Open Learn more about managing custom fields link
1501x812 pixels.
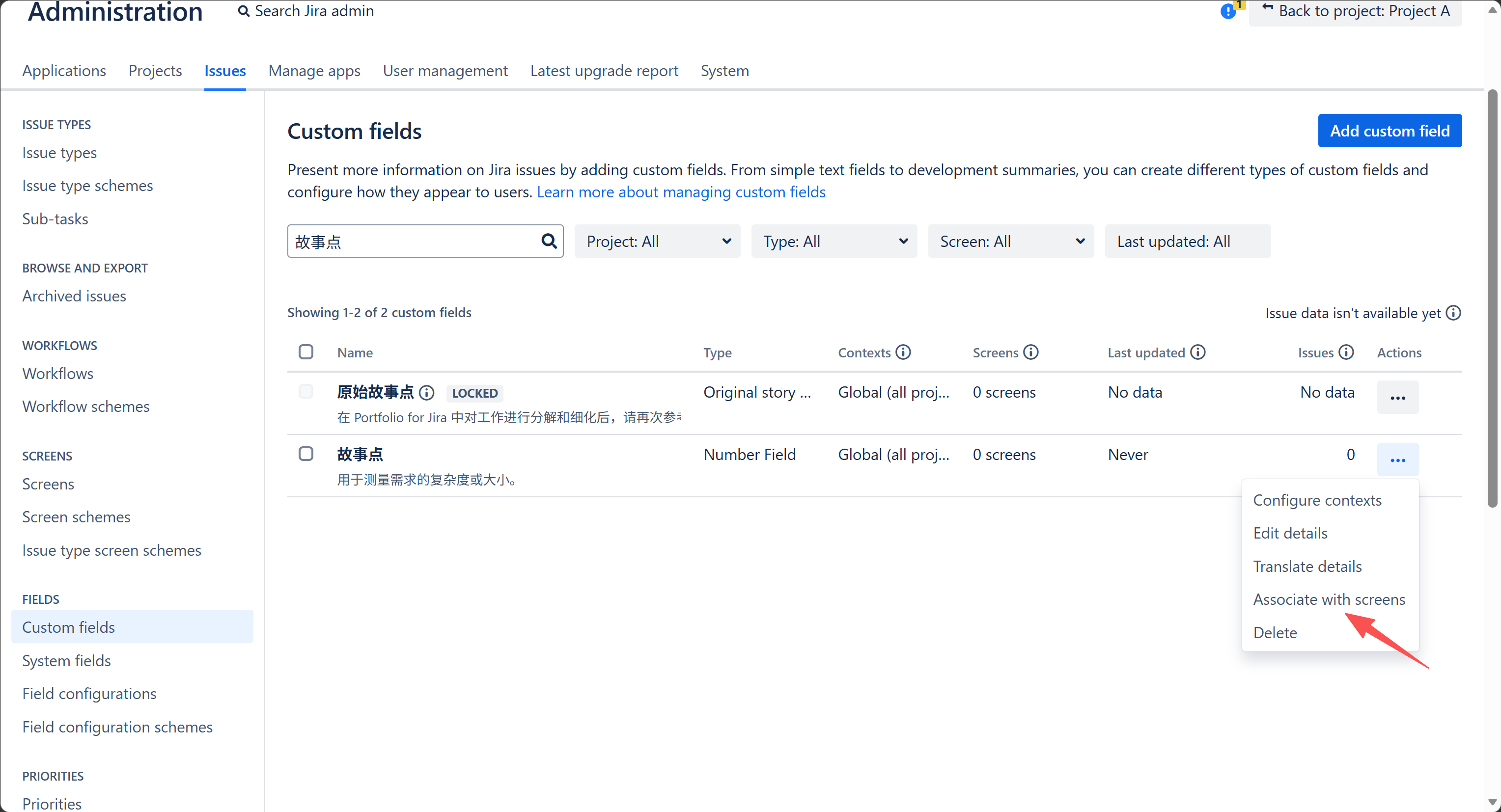[681, 191]
